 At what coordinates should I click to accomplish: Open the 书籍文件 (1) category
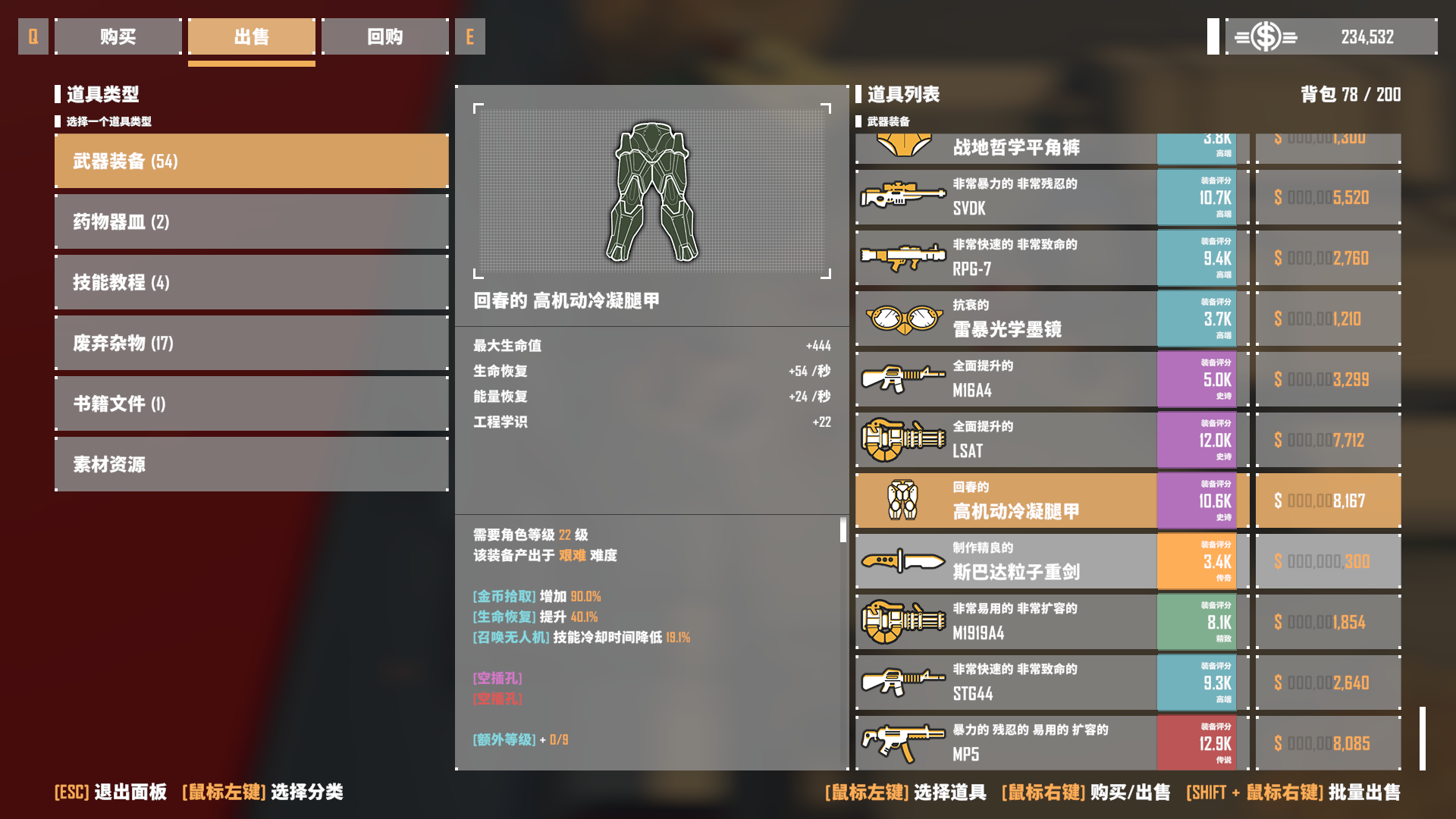coord(252,403)
